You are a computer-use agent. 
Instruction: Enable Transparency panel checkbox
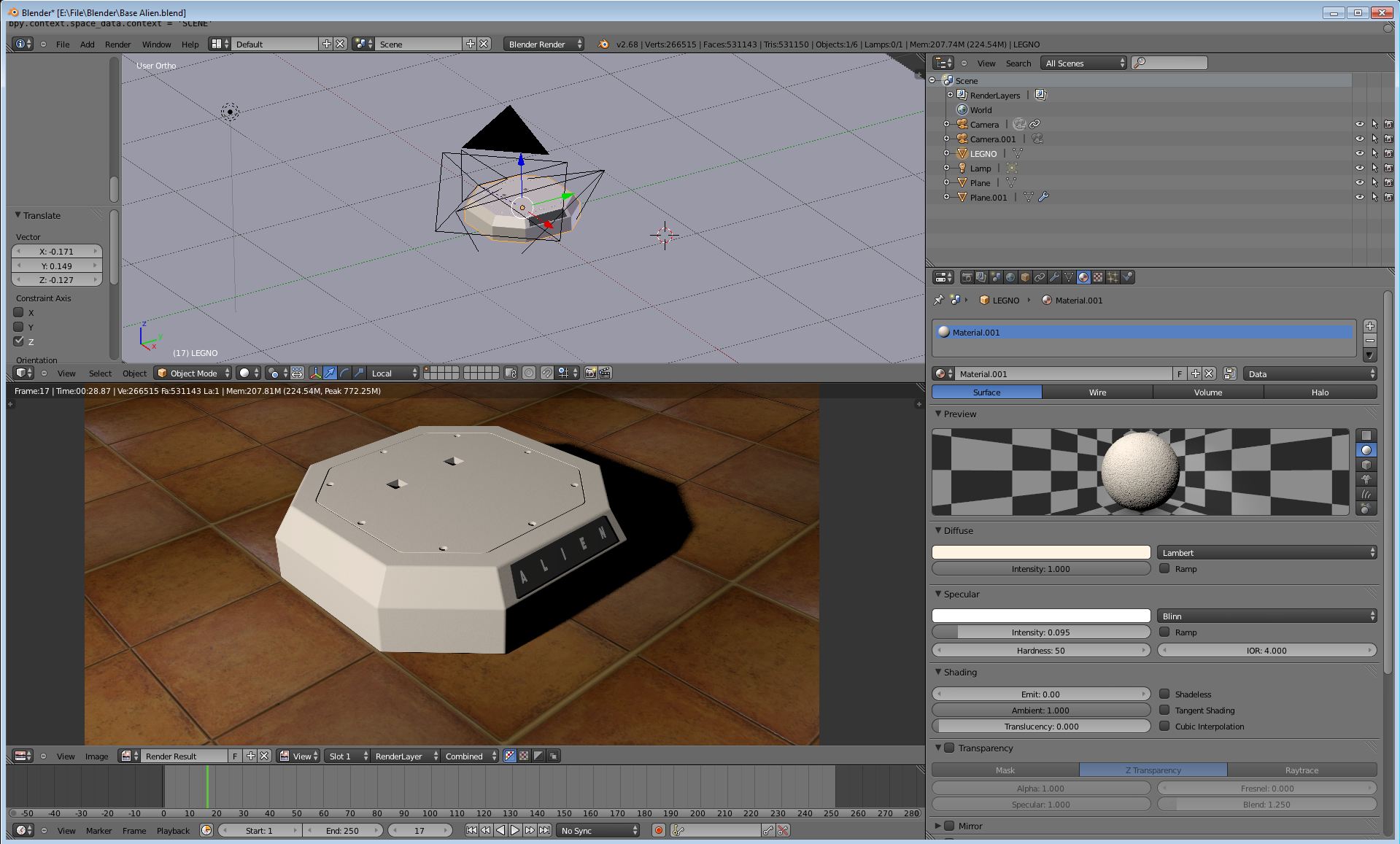point(949,748)
